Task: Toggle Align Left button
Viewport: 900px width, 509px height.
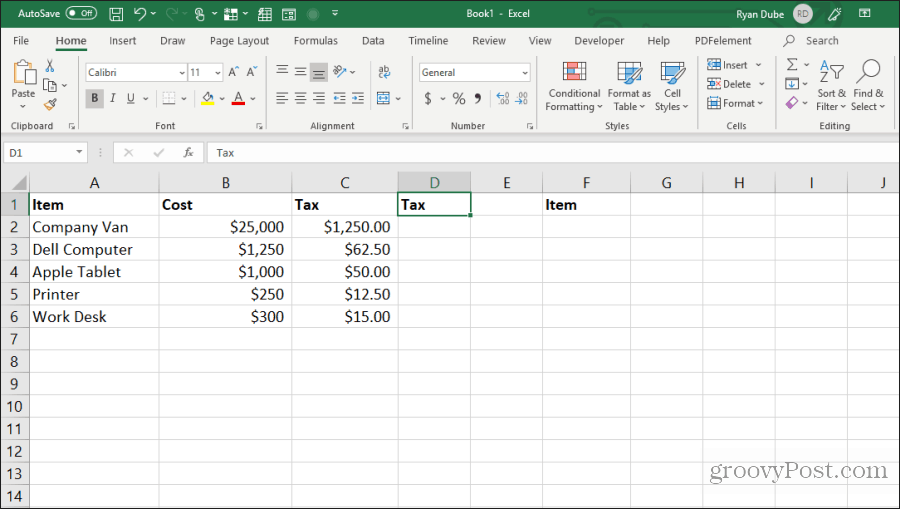Action: (282, 98)
